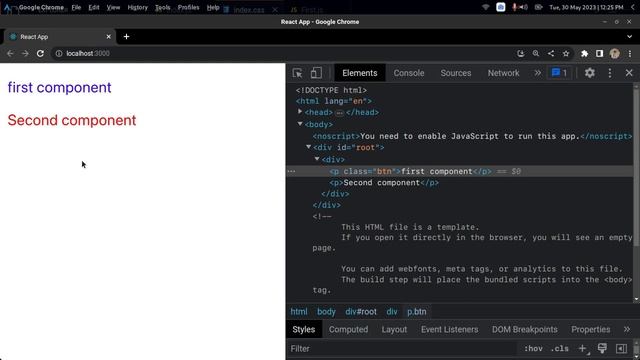This screenshot has width=640, height=360.
Task: Select the Elements tab
Action: click(360, 73)
